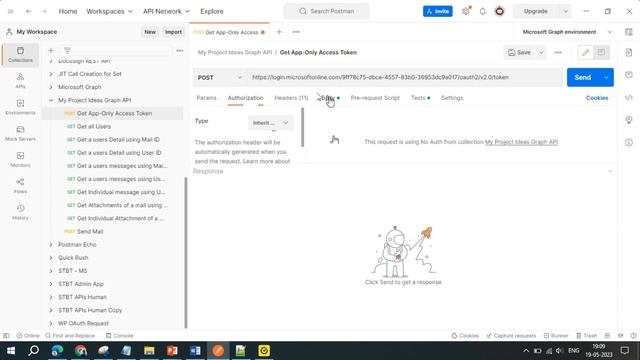Click the plus icon to create a collection
Image resolution: width=640 pixels, height=360 pixels.
[51, 51]
